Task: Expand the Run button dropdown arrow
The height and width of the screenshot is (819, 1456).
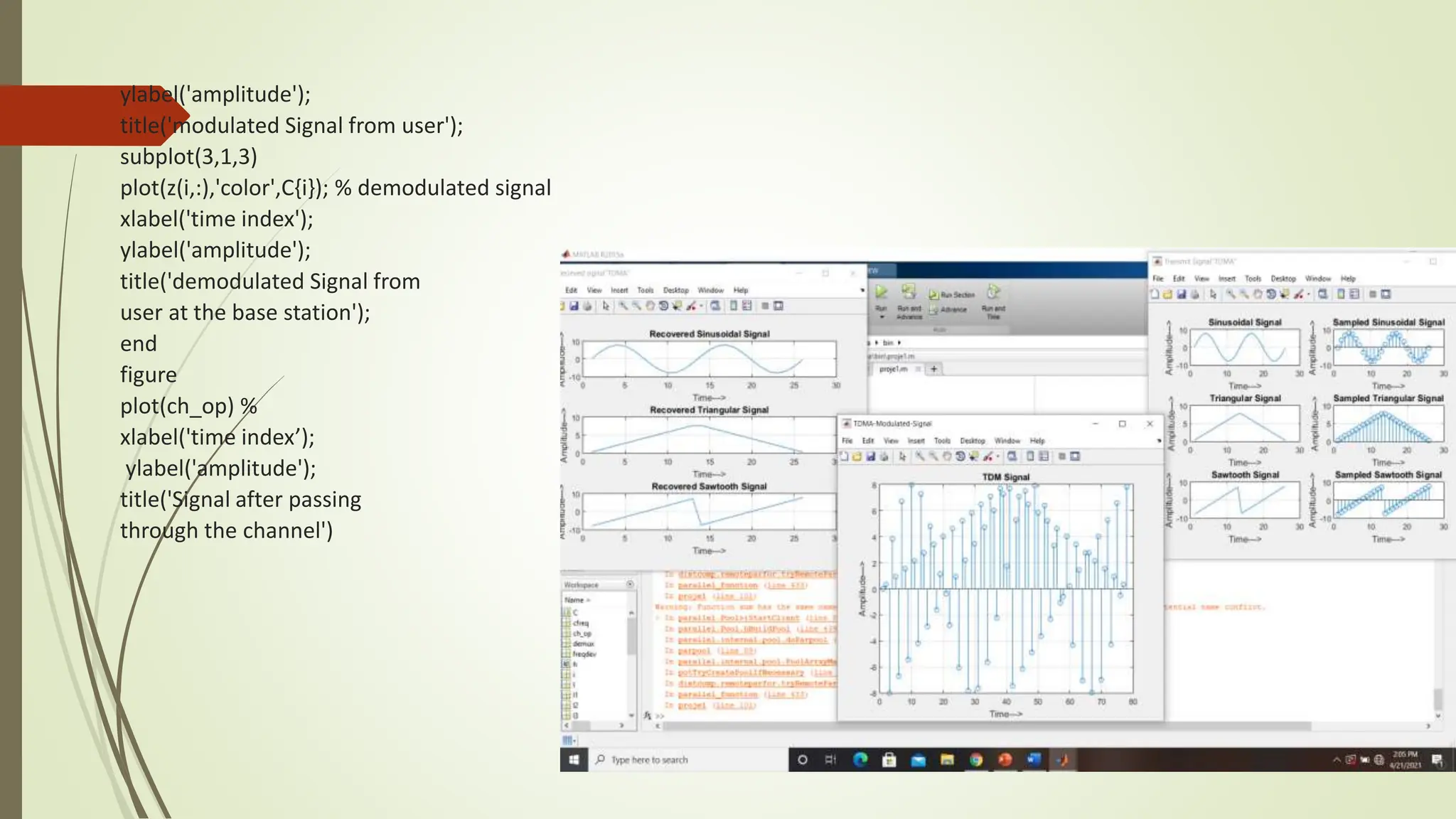Action: [x=882, y=317]
